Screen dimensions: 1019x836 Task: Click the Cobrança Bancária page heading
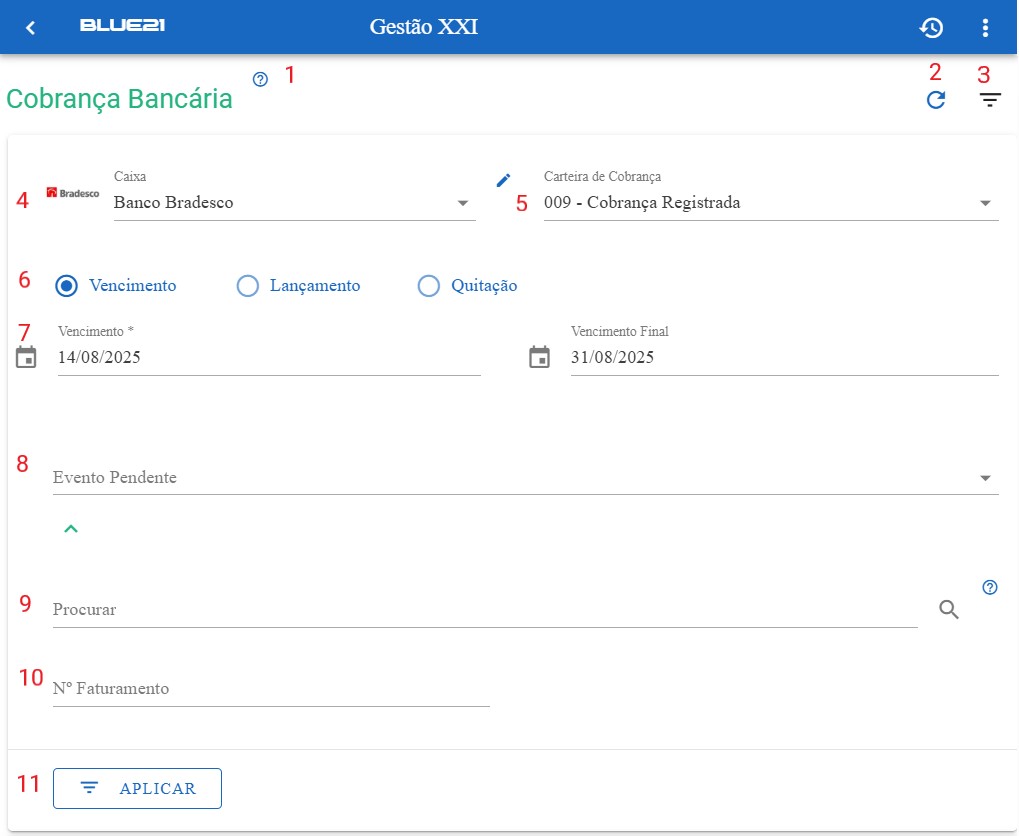pos(119,99)
